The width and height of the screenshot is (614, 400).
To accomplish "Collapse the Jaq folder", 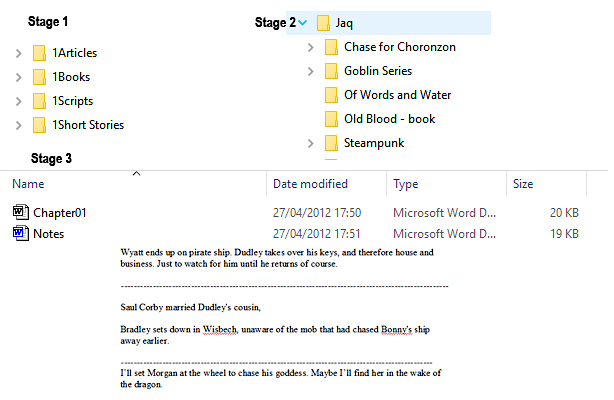I will point(303,23).
